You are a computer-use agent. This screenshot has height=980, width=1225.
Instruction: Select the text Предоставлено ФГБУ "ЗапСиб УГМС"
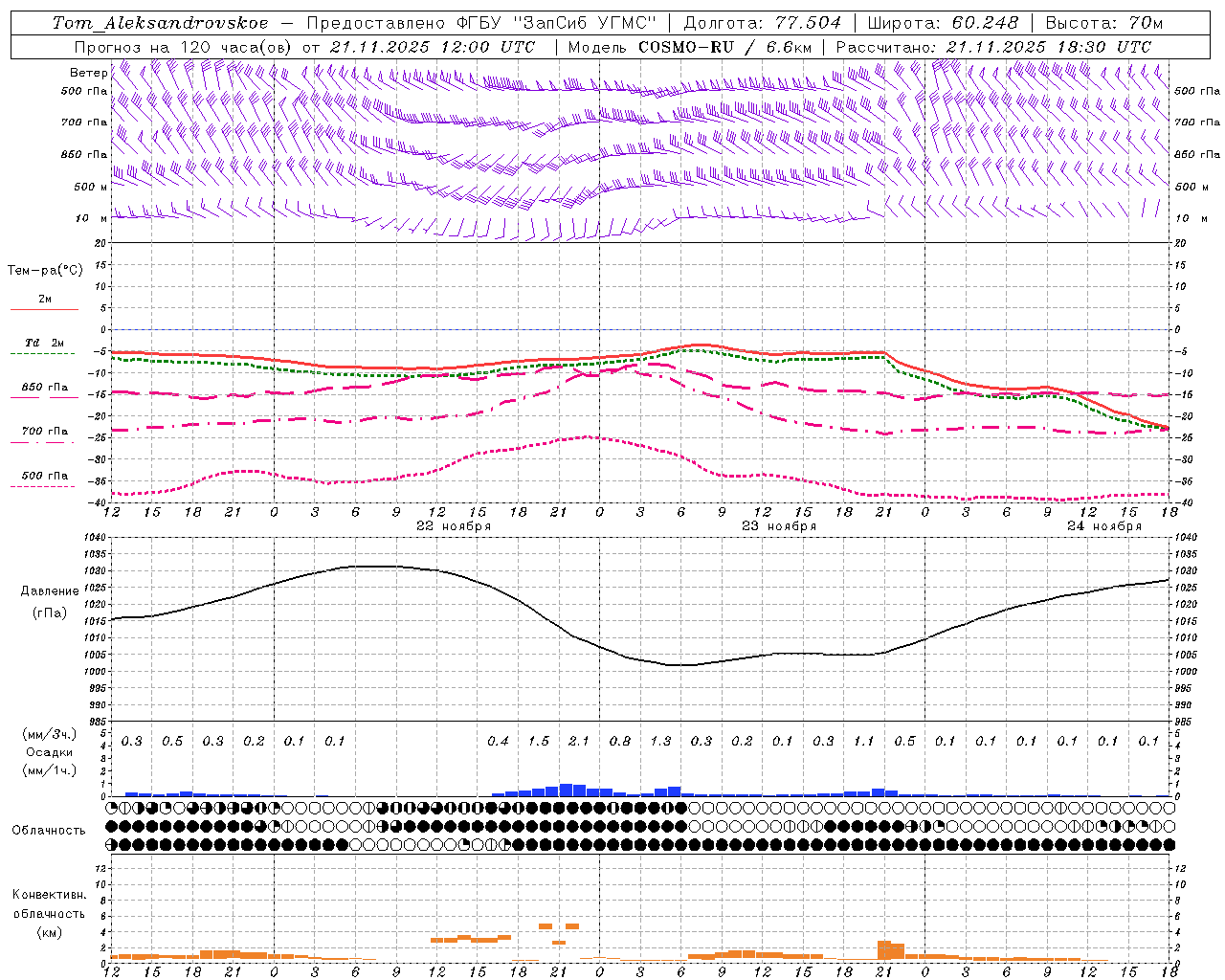(482, 23)
